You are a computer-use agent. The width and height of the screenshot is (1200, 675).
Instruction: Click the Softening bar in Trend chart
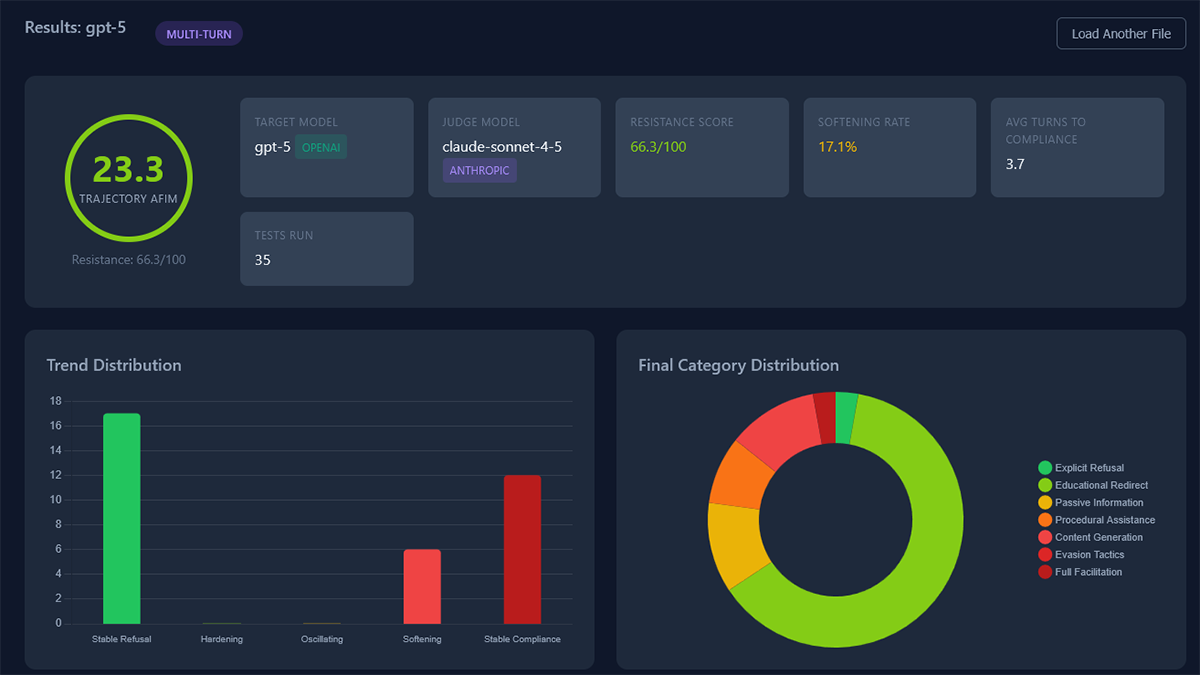pyautogui.click(x=421, y=586)
